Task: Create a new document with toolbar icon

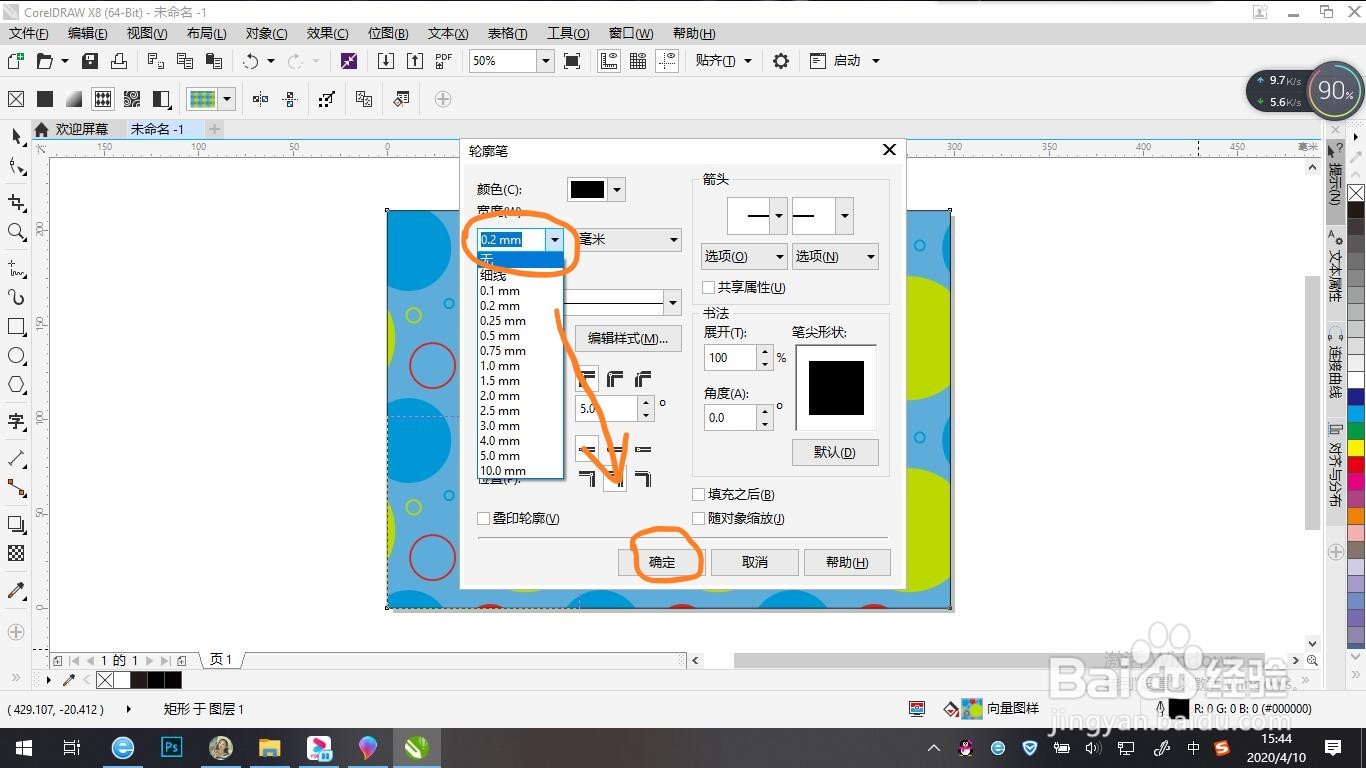Action: tap(16, 61)
